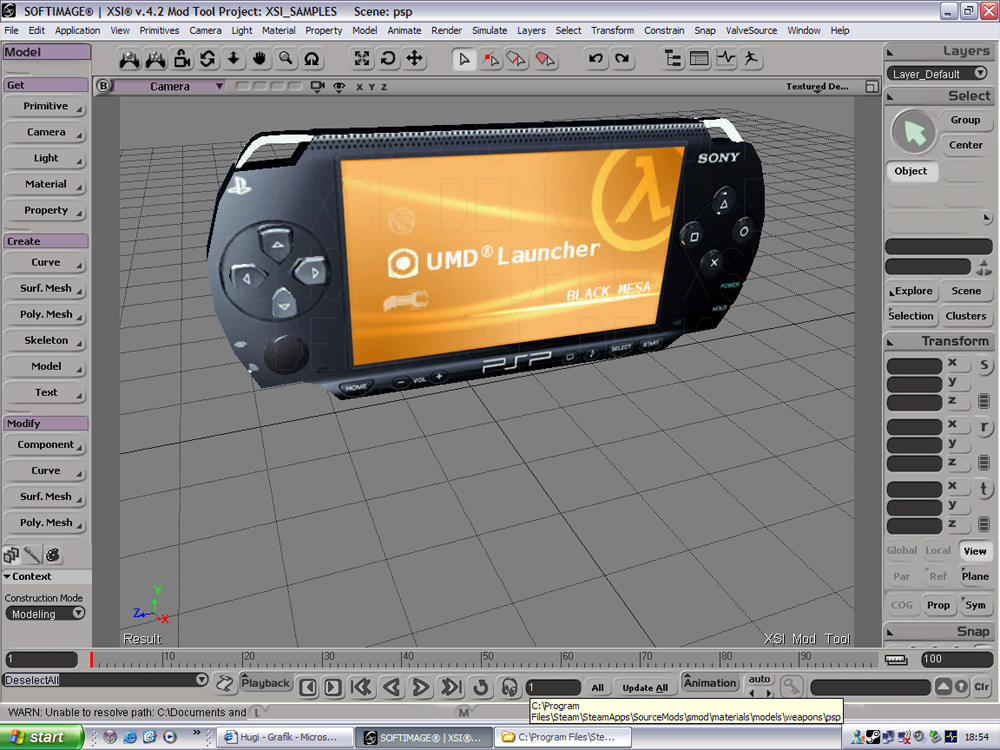Pick the object selection arrow tool

point(464,59)
